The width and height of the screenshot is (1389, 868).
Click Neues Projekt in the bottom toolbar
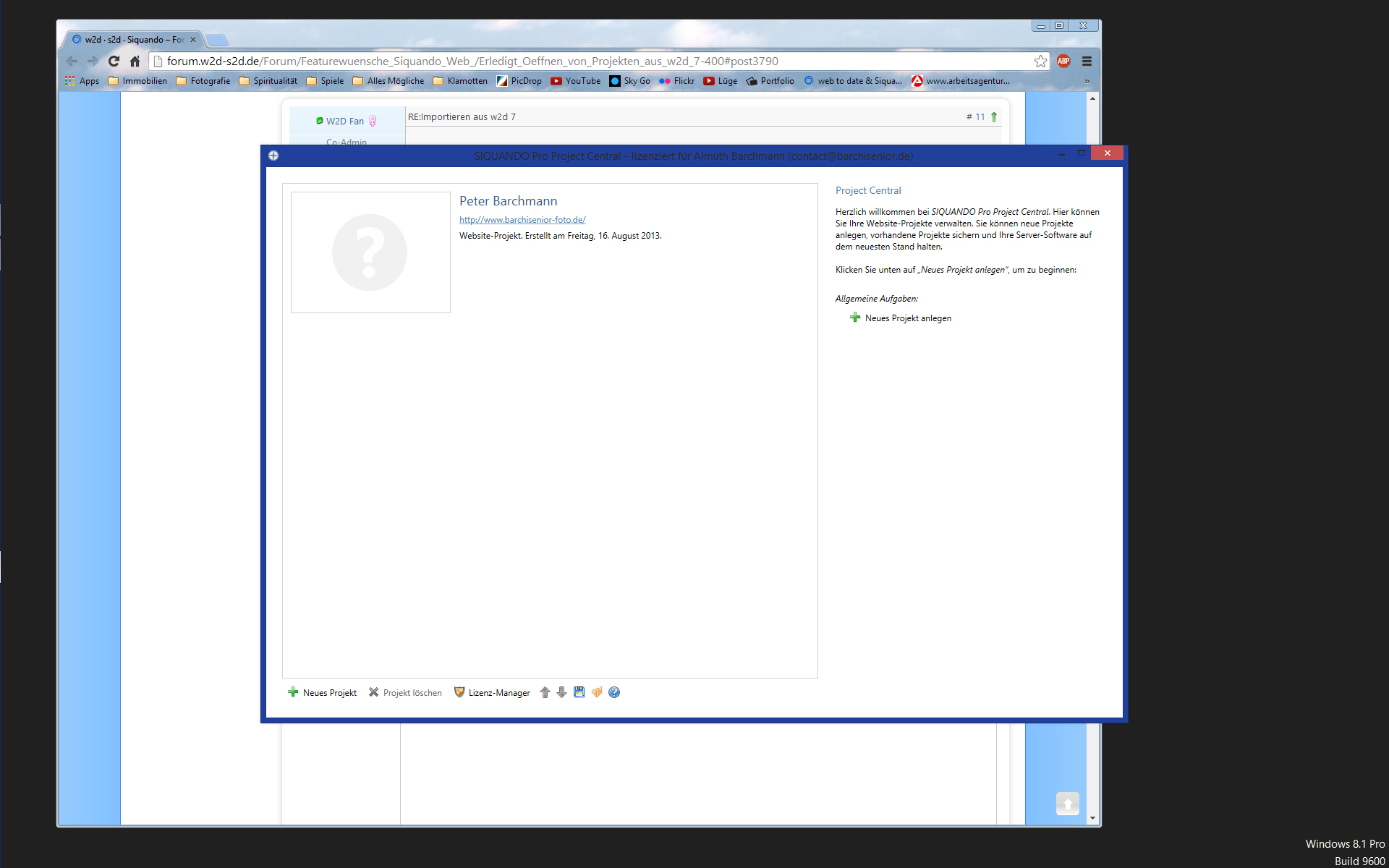[322, 692]
